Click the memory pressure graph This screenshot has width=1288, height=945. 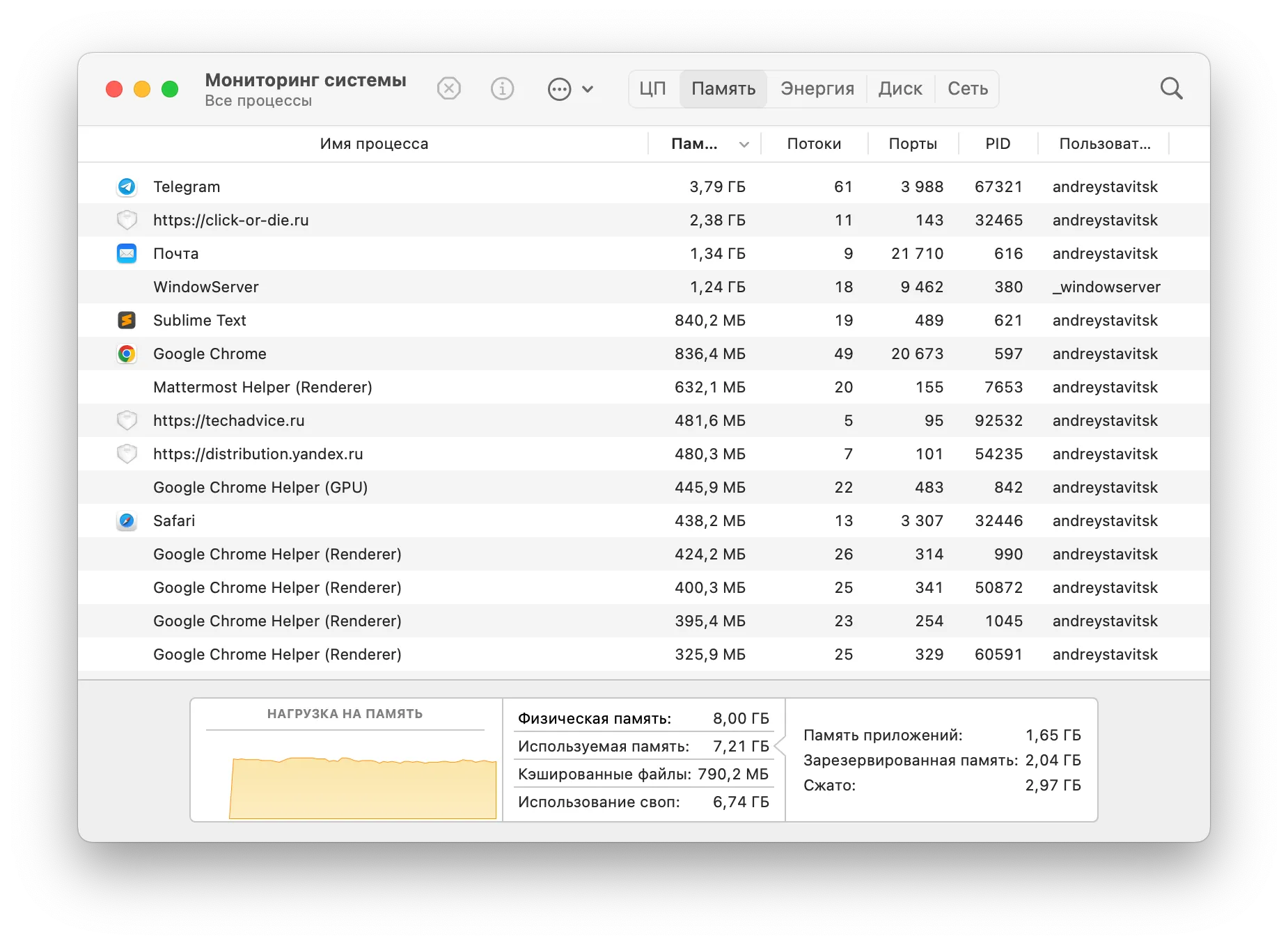[362, 786]
